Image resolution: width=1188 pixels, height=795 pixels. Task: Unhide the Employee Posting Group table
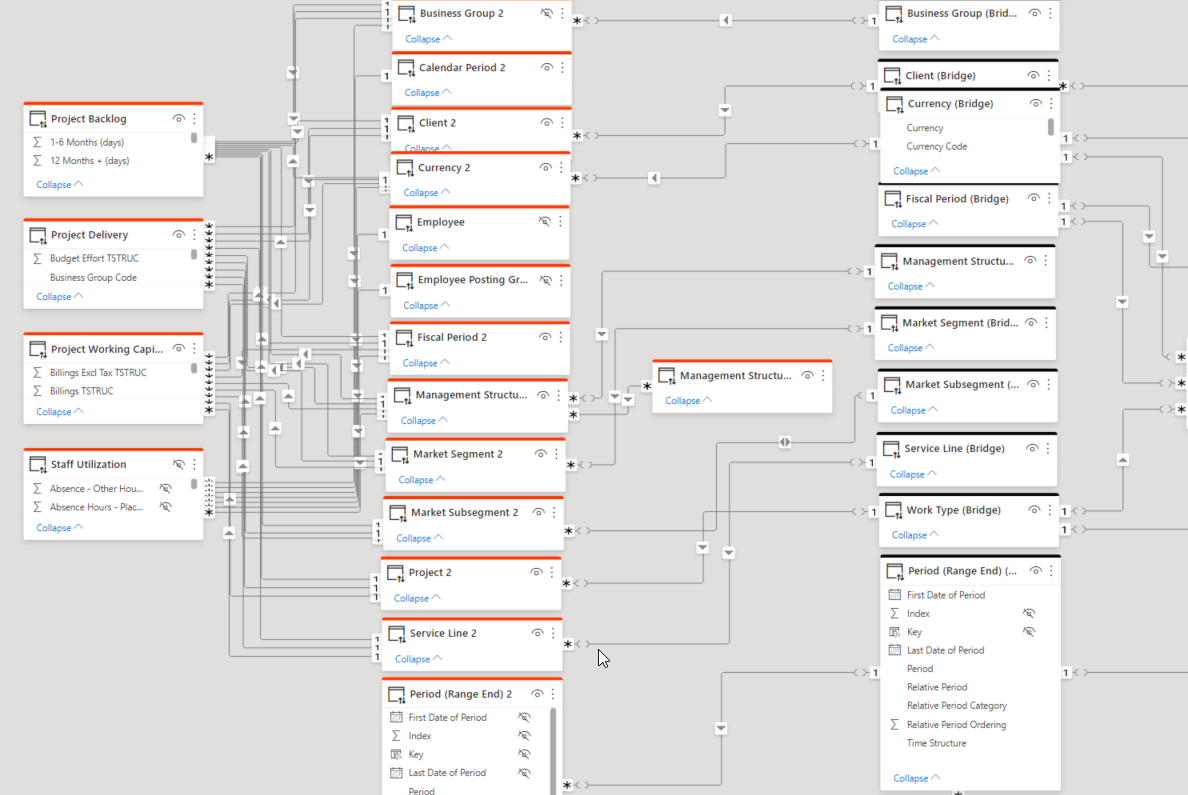coord(546,280)
